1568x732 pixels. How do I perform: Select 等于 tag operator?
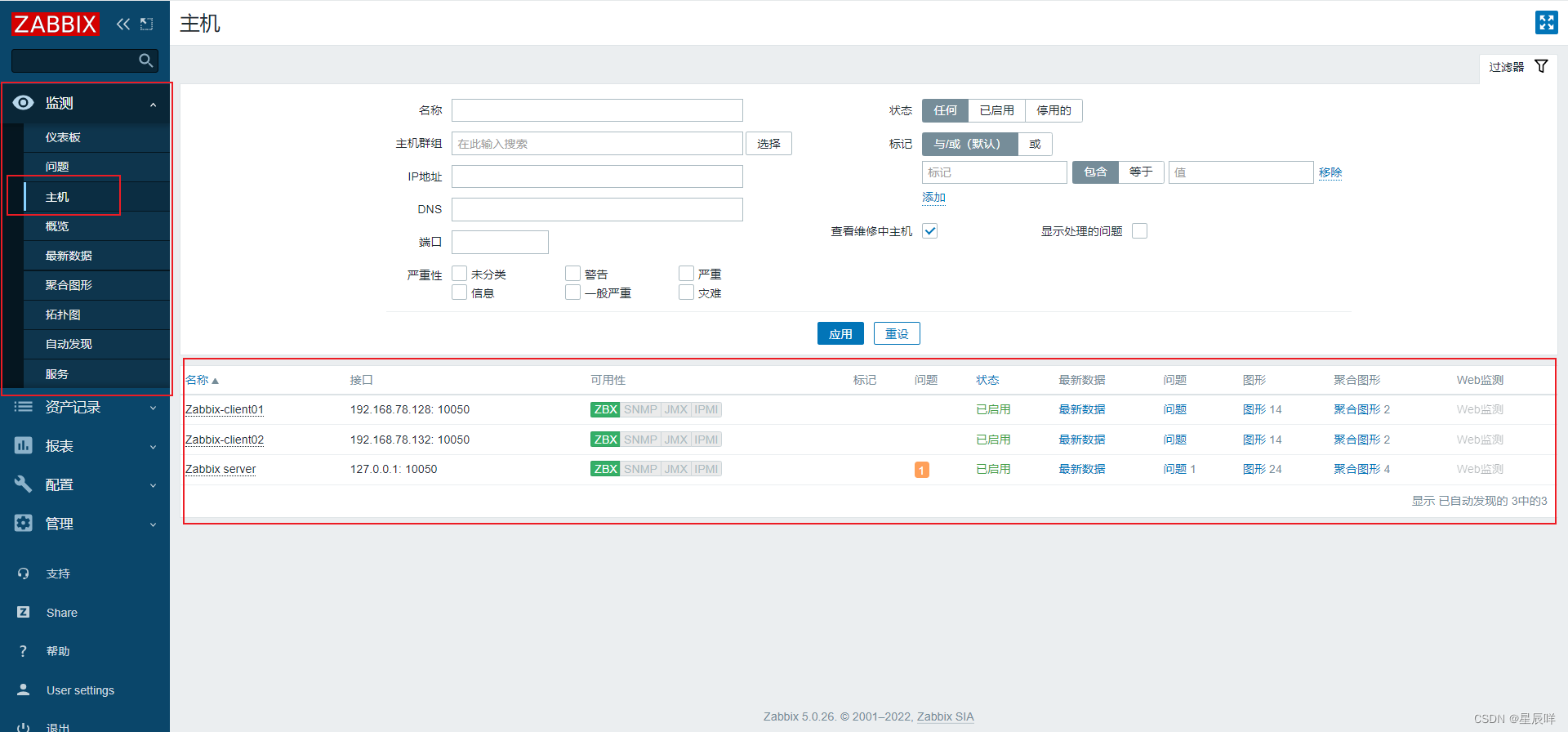pos(1141,172)
